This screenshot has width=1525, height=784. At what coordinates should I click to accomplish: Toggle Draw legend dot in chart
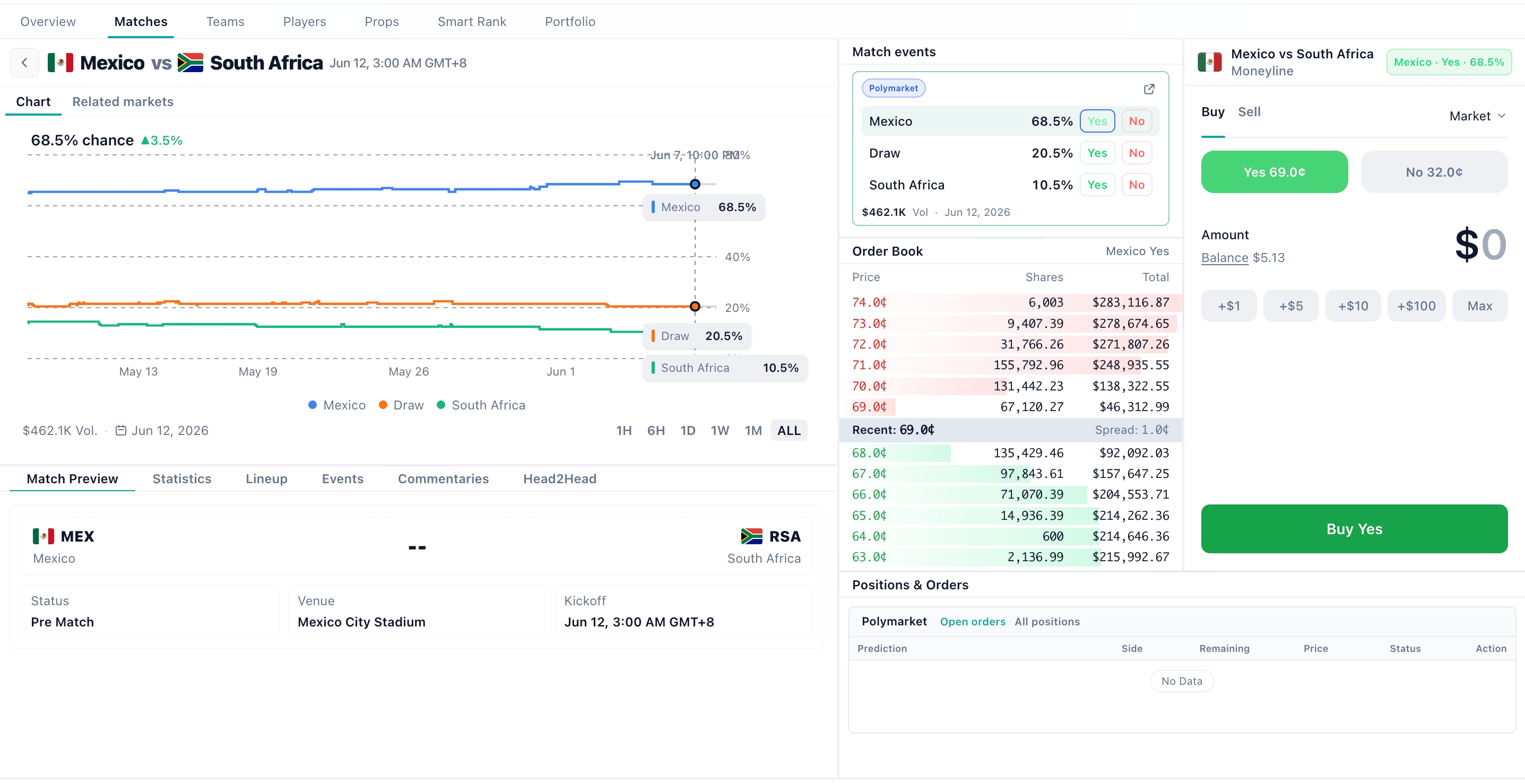coord(383,405)
